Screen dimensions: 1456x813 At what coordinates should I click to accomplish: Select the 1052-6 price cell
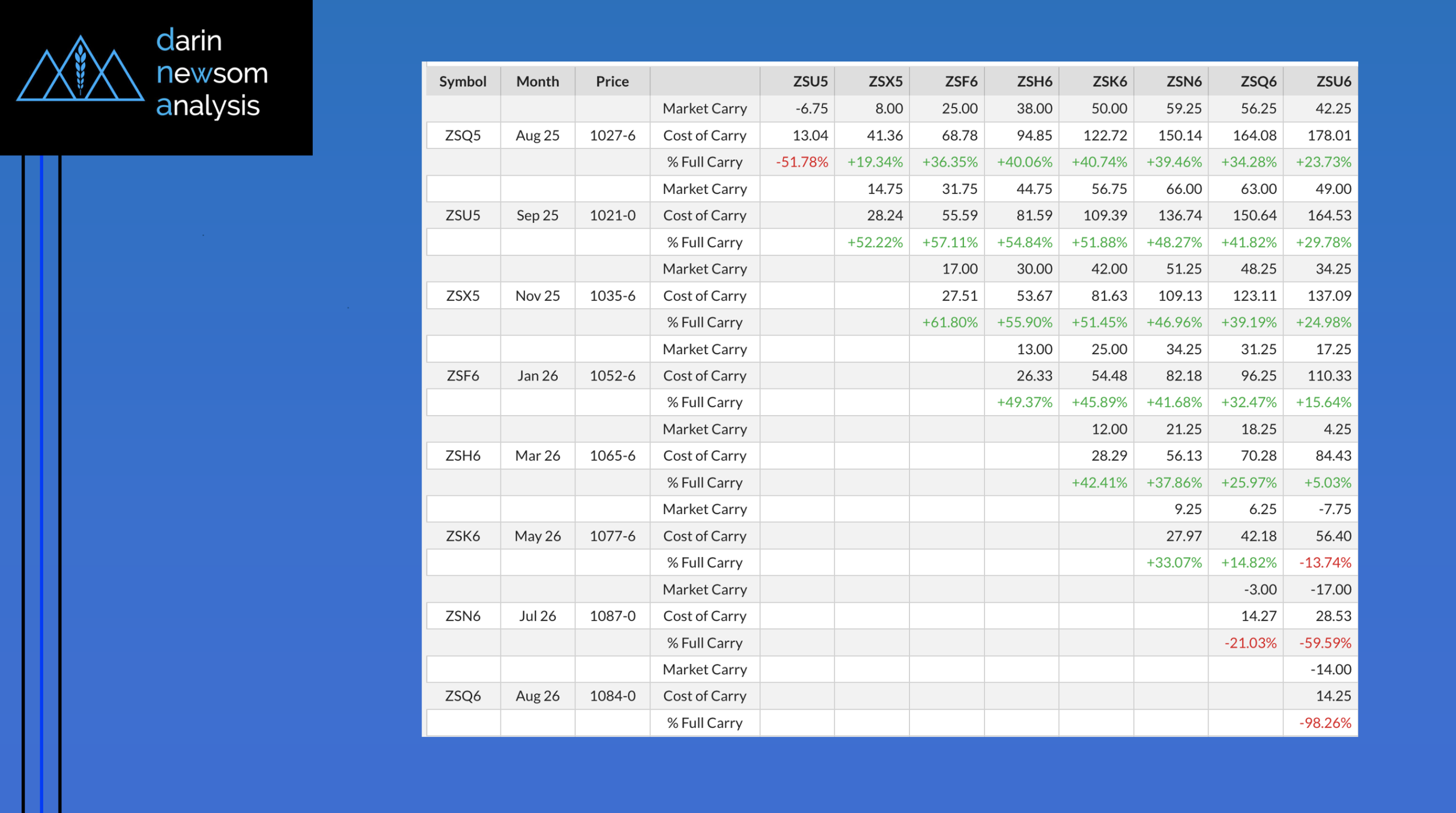[612, 376]
